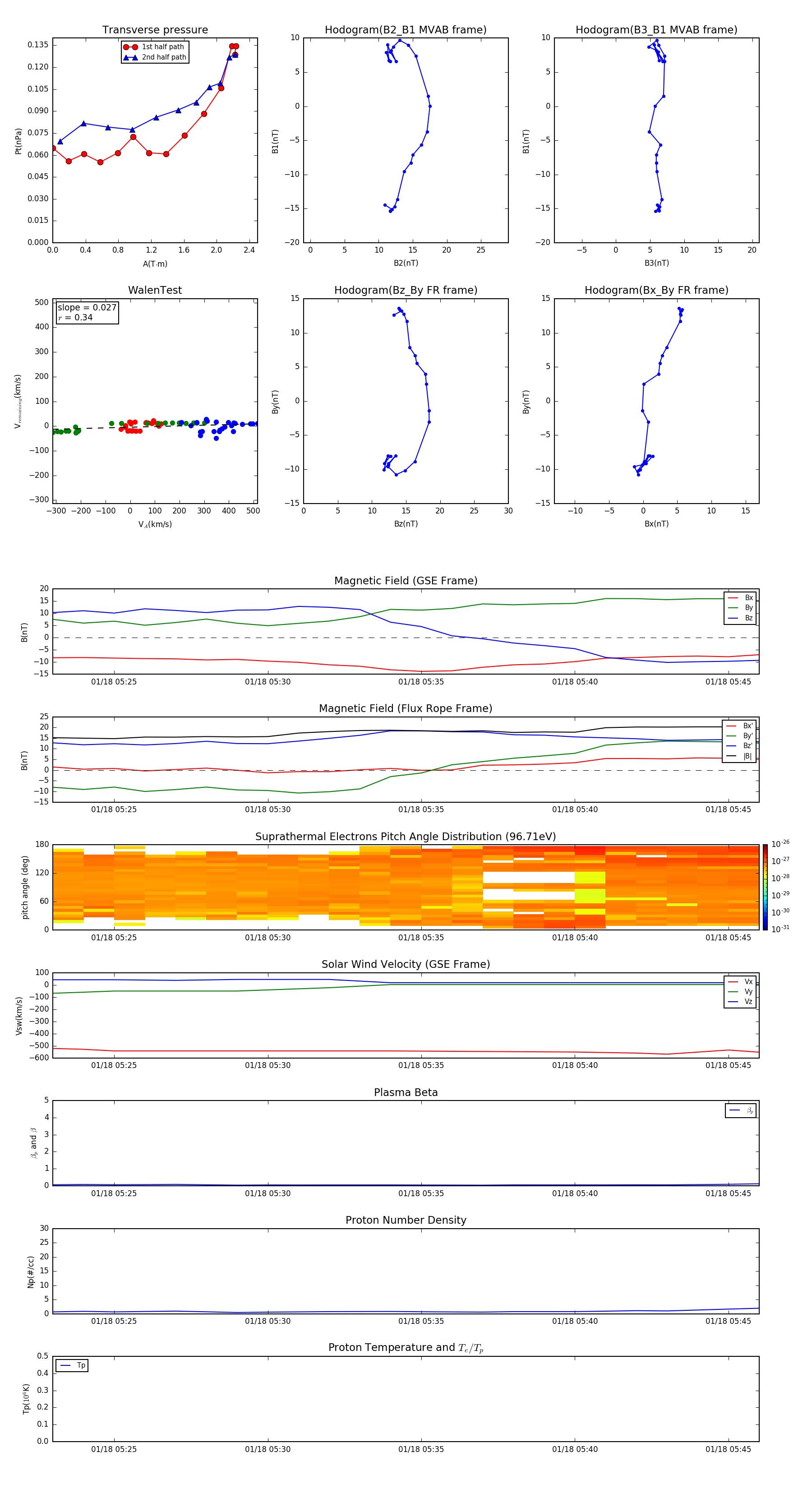Screen dimensions: 812x1489
Task: Click 'By' legend entry in GSE magnetic field
Action: click(x=740, y=607)
